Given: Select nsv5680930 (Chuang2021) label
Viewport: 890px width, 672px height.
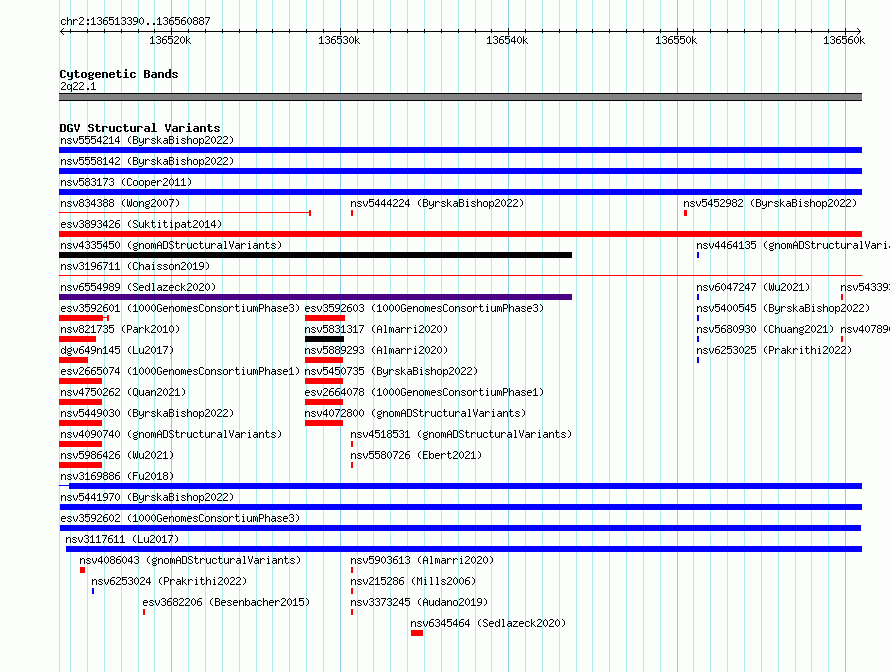Looking at the screenshot, I should pyautogui.click(x=765, y=329).
